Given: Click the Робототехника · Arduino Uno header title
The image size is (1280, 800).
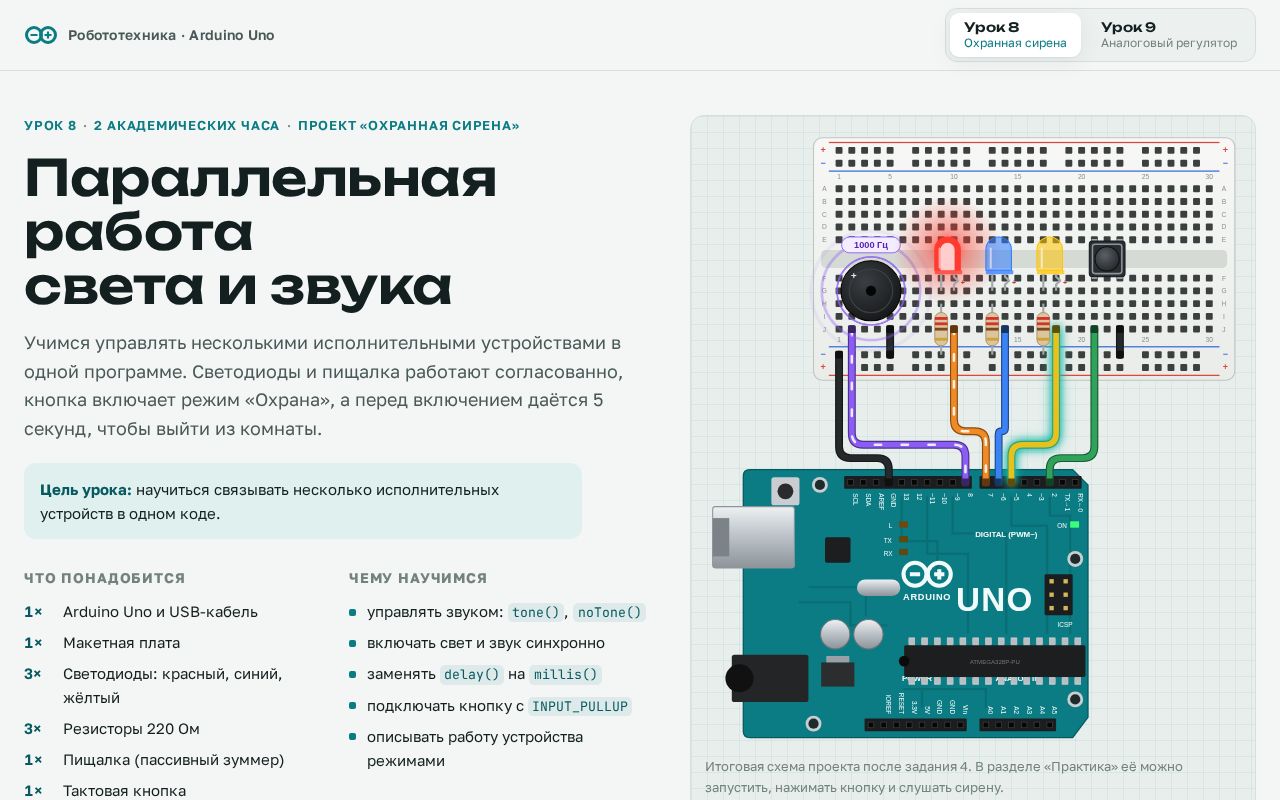Looking at the screenshot, I should (171, 35).
